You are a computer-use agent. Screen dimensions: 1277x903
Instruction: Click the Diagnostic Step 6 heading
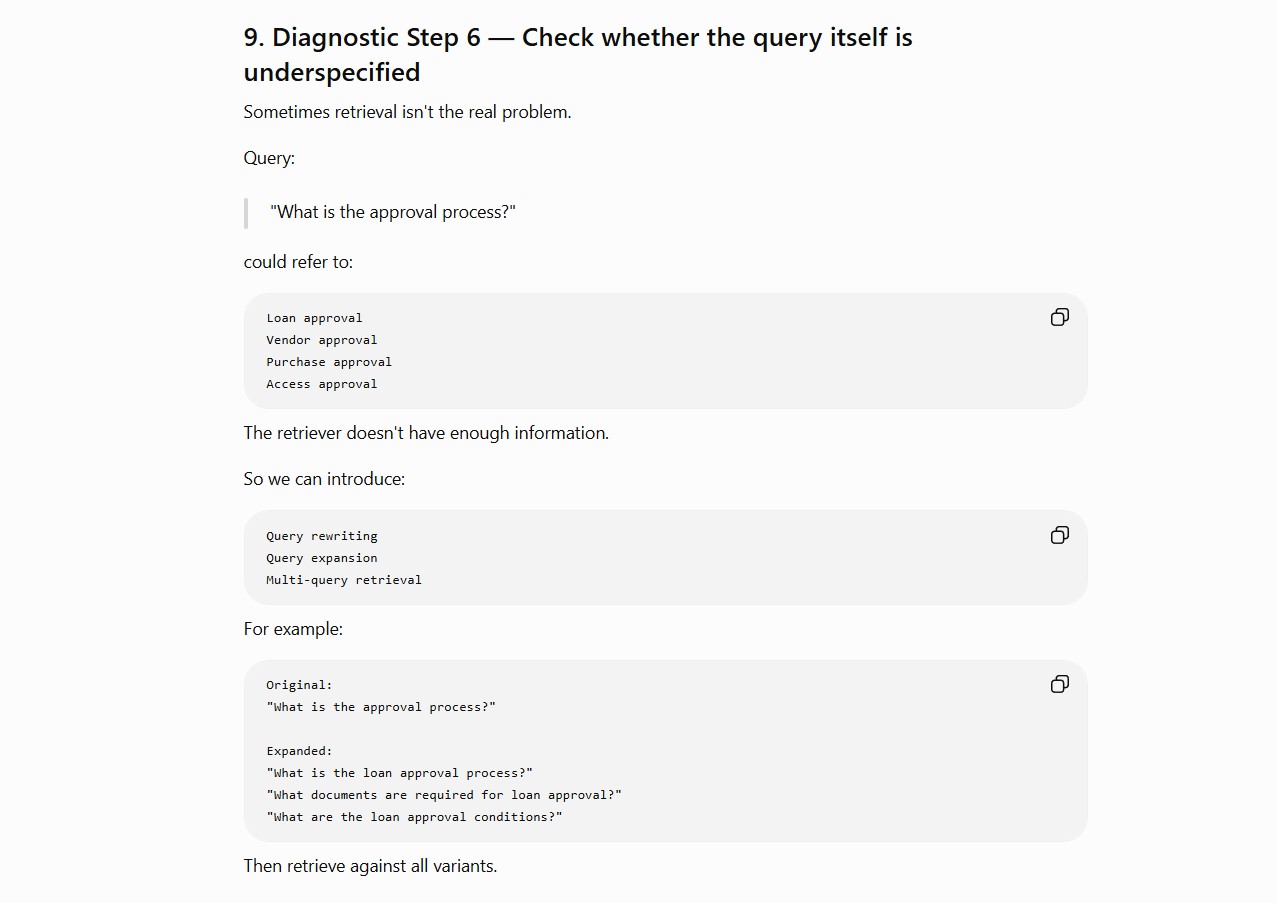tap(578, 55)
